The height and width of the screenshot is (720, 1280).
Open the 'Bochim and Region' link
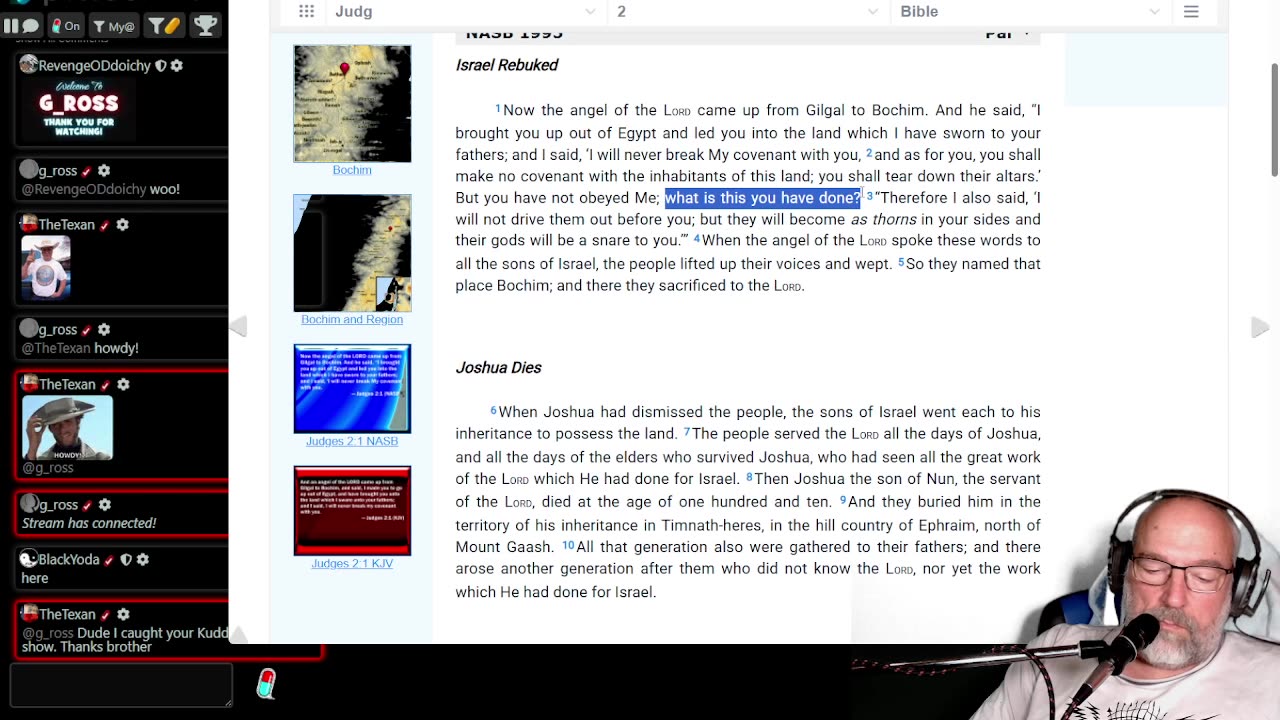[352, 320]
